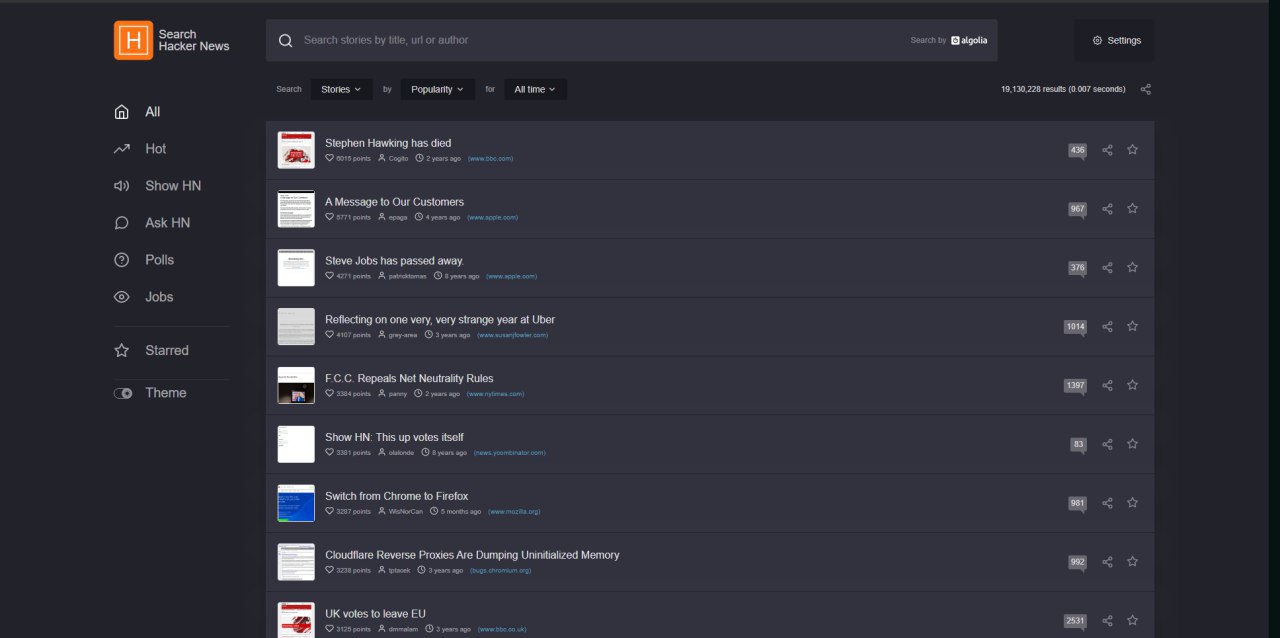This screenshot has height=638, width=1280.
Task: Share the Switch from Chrome to Firefox story
Action: click(1107, 503)
